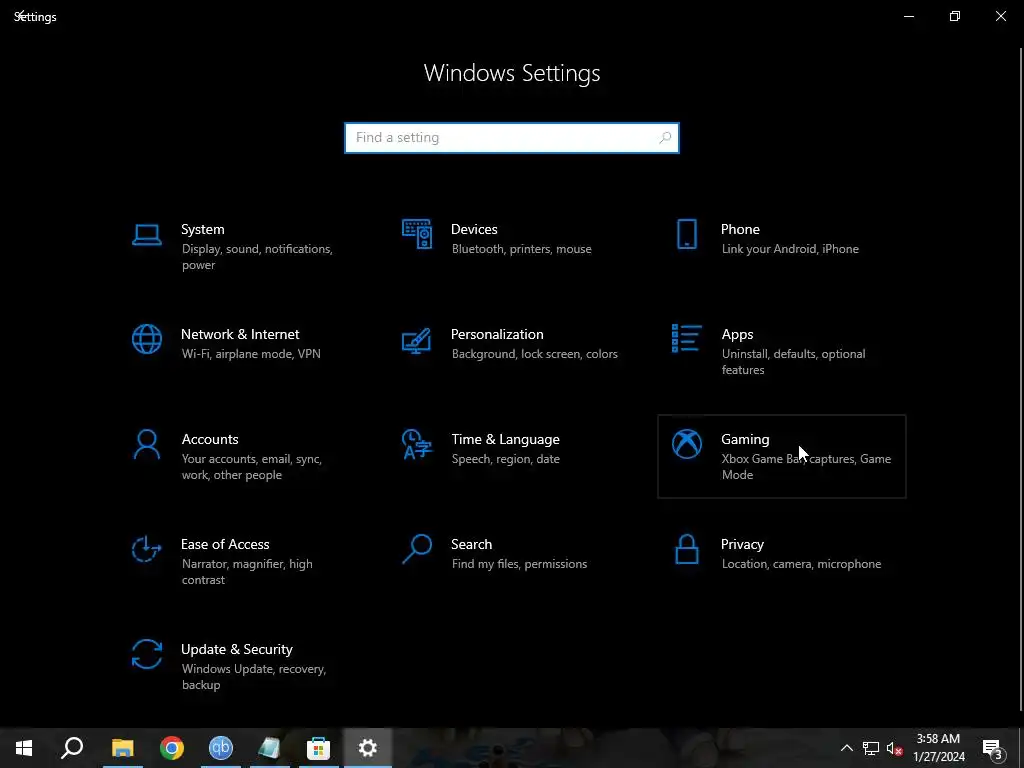Click the Ease of Access icon
The height and width of the screenshot is (768, 1024).
pyautogui.click(x=146, y=549)
